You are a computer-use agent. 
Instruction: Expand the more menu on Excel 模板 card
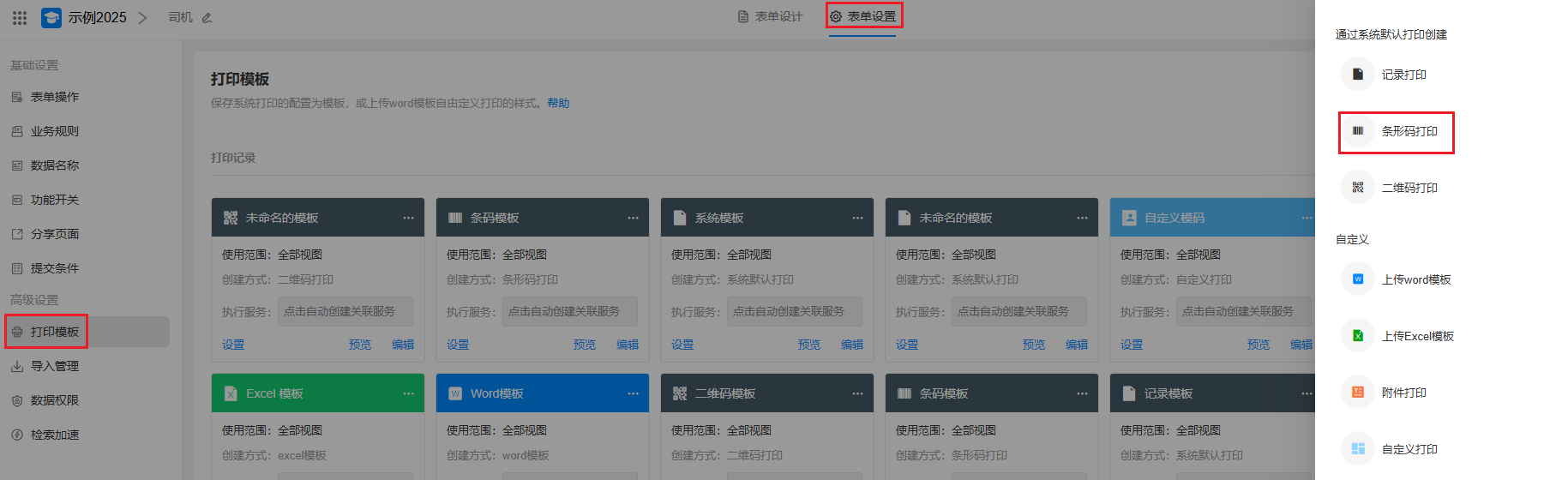click(x=408, y=393)
